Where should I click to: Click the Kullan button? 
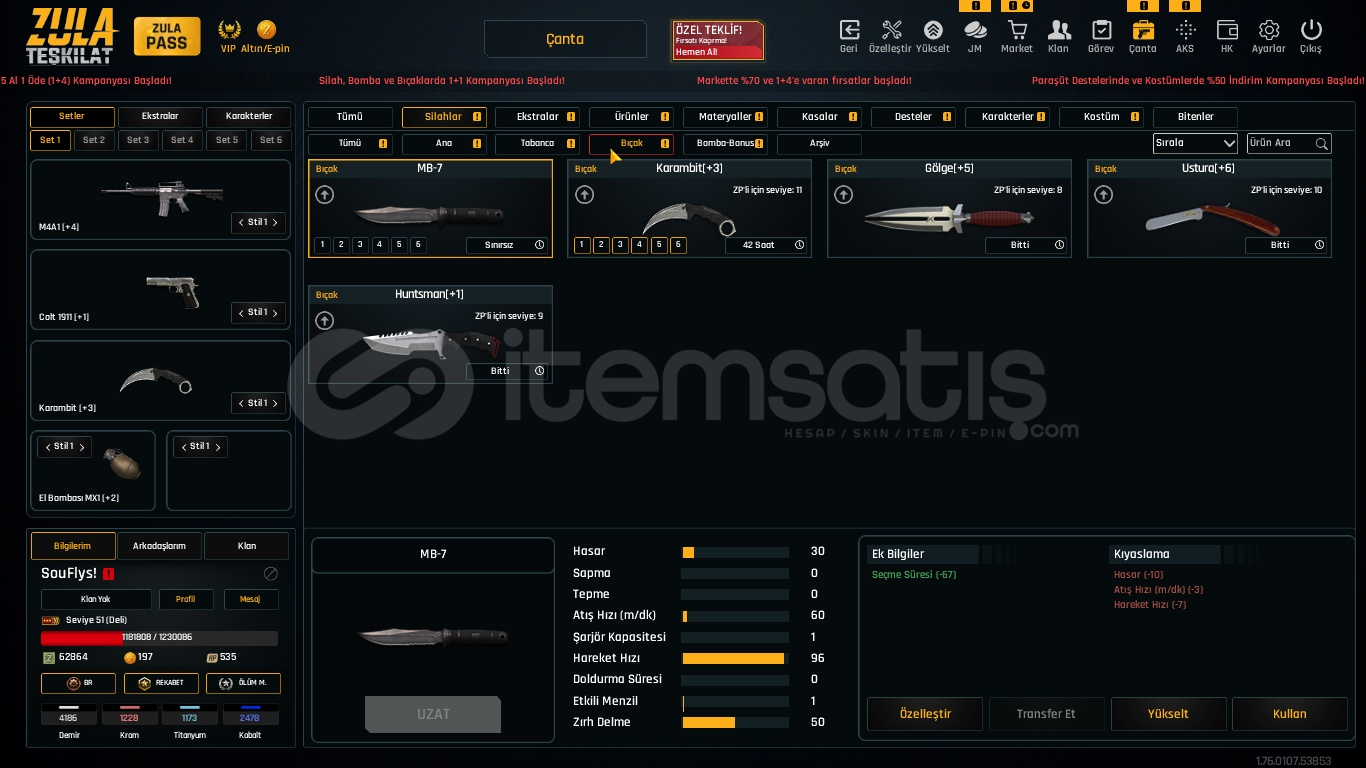coord(1289,714)
